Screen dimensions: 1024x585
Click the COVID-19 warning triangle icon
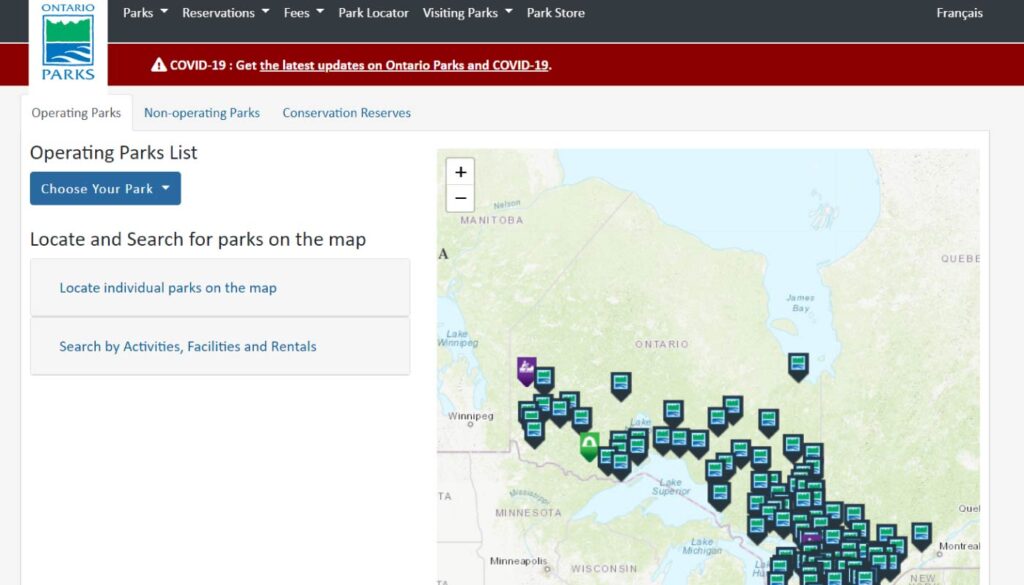(x=158, y=65)
